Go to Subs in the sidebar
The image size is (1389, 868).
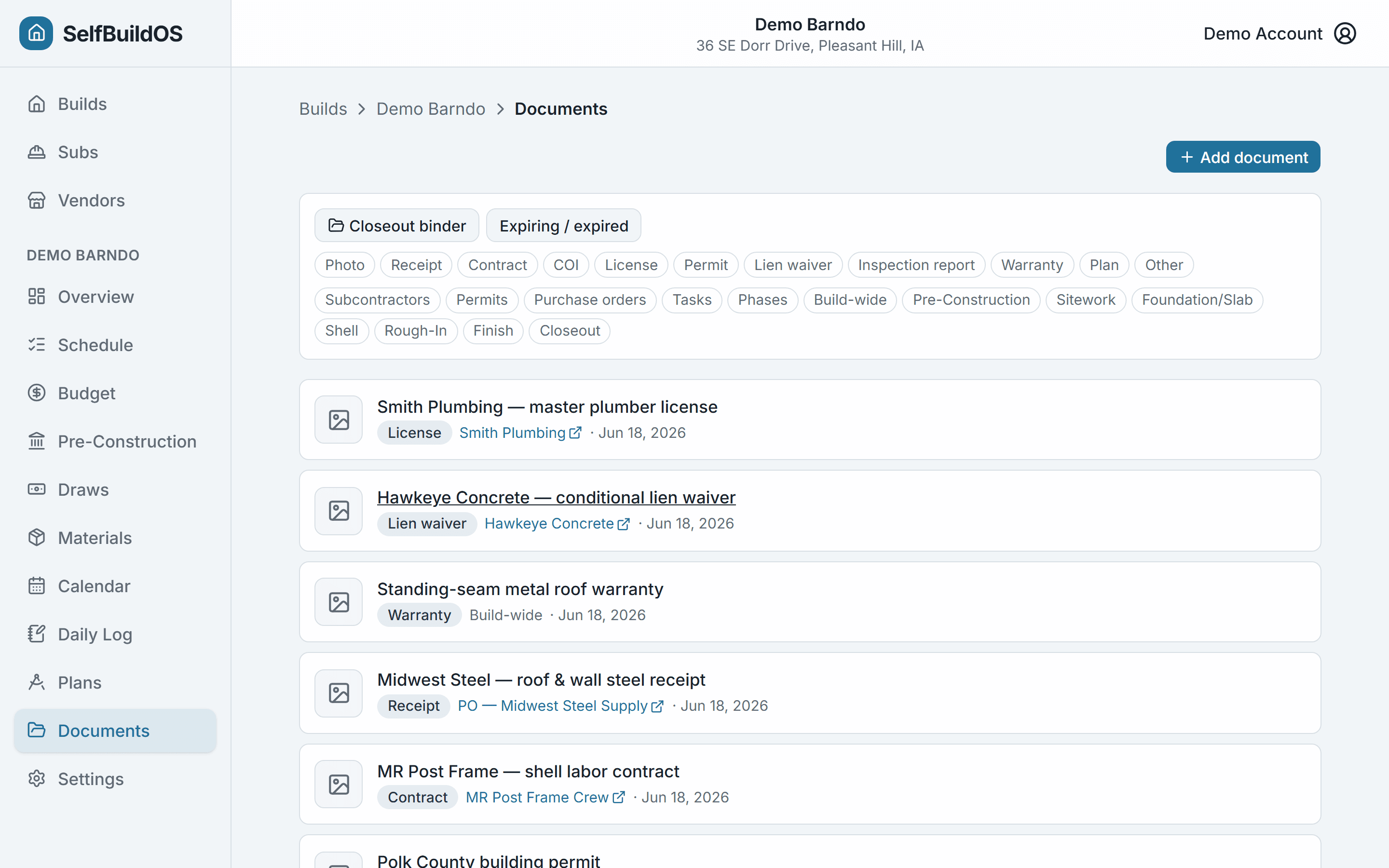pyautogui.click(x=115, y=152)
